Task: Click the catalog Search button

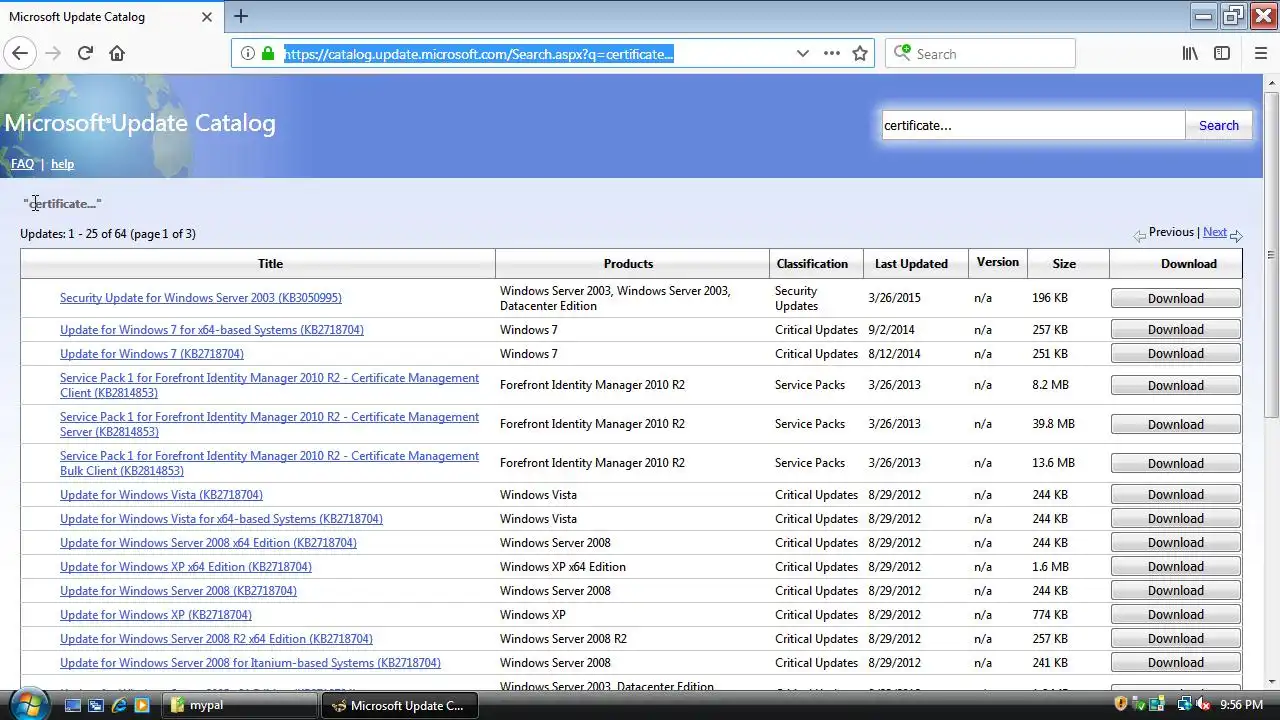Action: pos(1218,125)
